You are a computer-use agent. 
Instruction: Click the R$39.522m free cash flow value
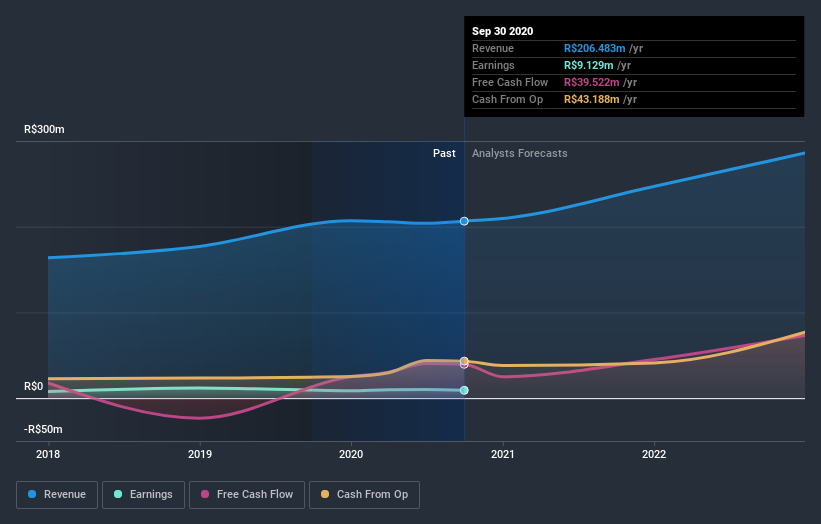592,82
